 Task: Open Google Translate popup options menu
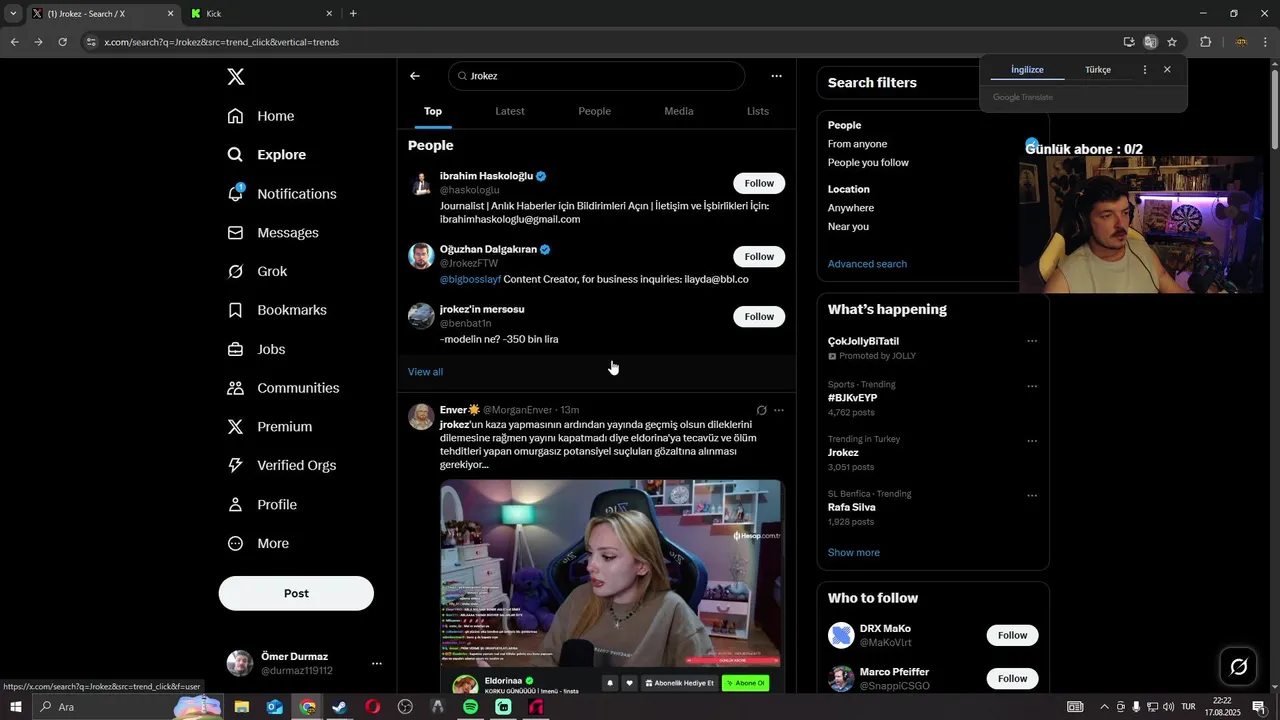(x=1145, y=70)
